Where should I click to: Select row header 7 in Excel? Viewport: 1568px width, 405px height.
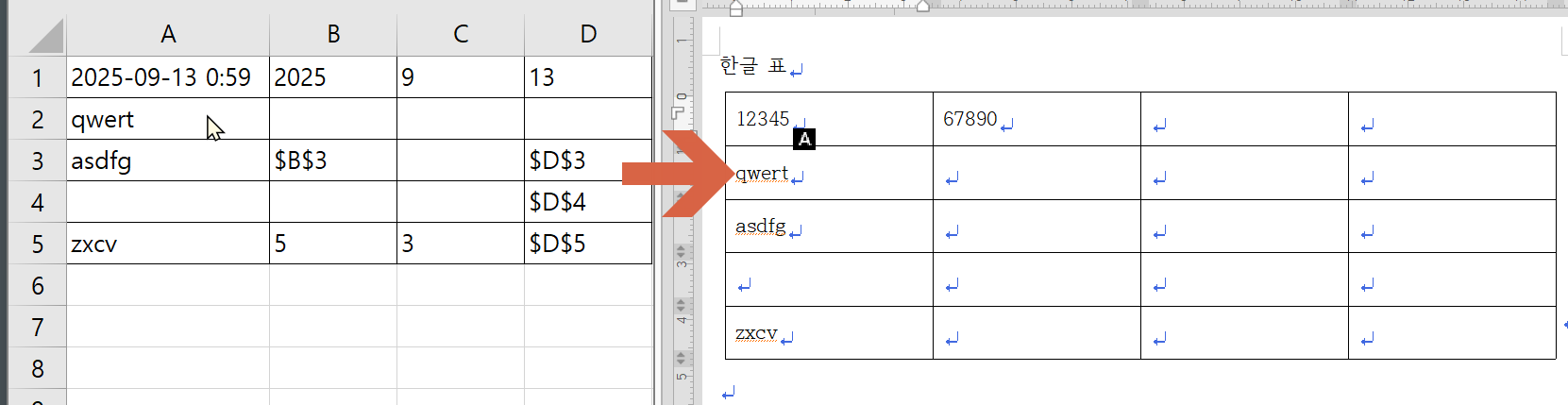tap(38, 327)
